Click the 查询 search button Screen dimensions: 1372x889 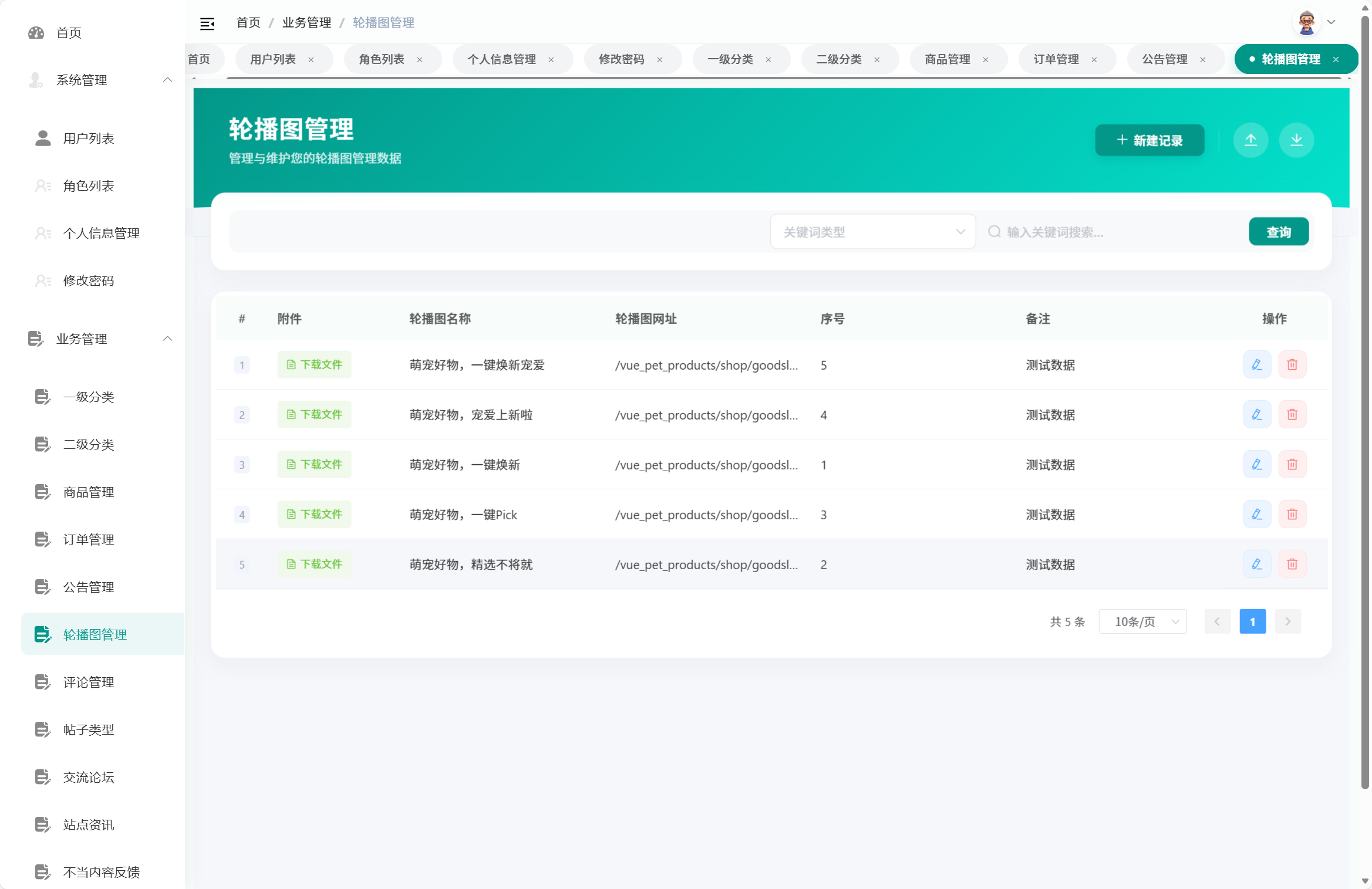coord(1279,231)
